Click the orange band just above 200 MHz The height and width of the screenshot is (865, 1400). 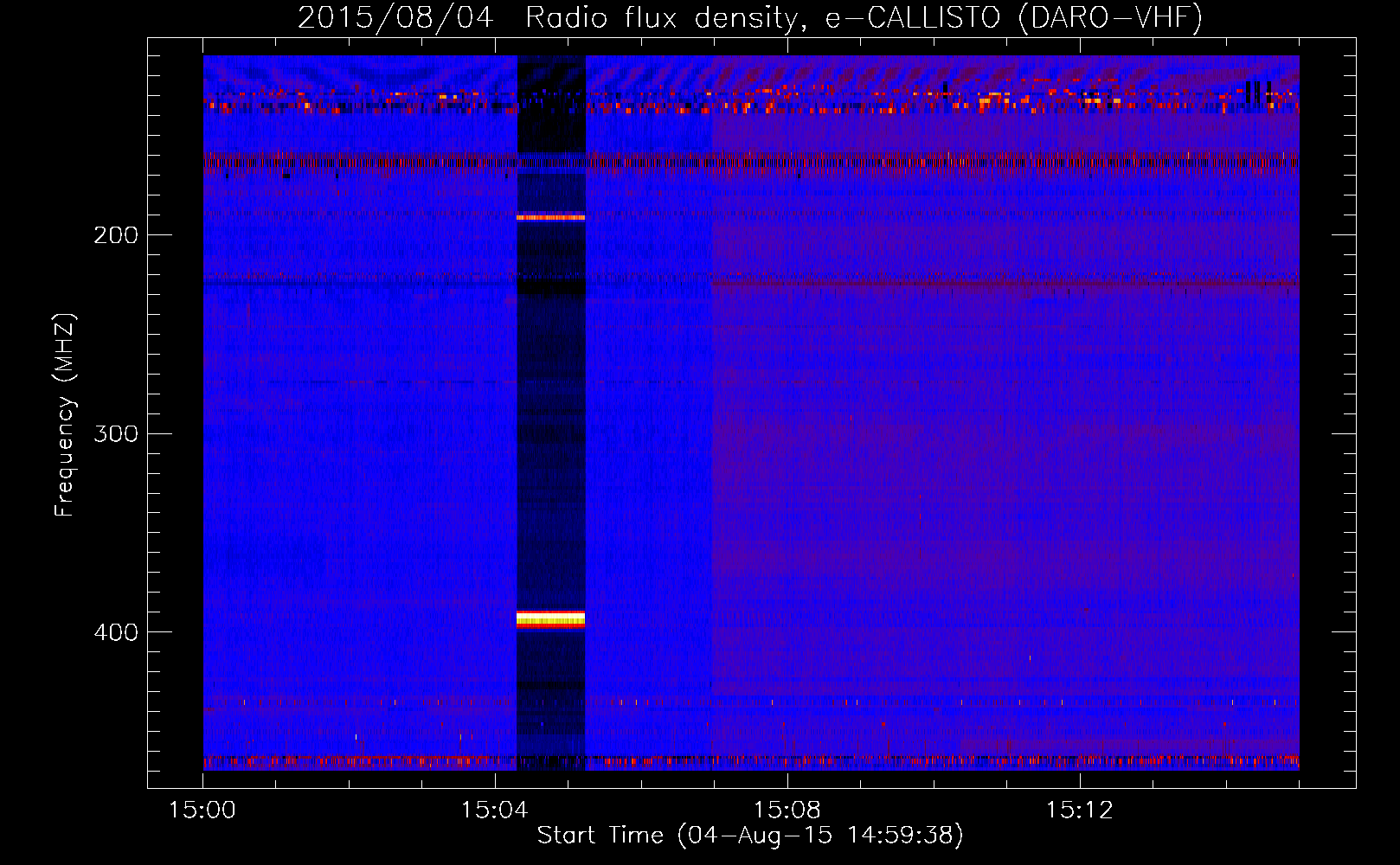coord(551,217)
